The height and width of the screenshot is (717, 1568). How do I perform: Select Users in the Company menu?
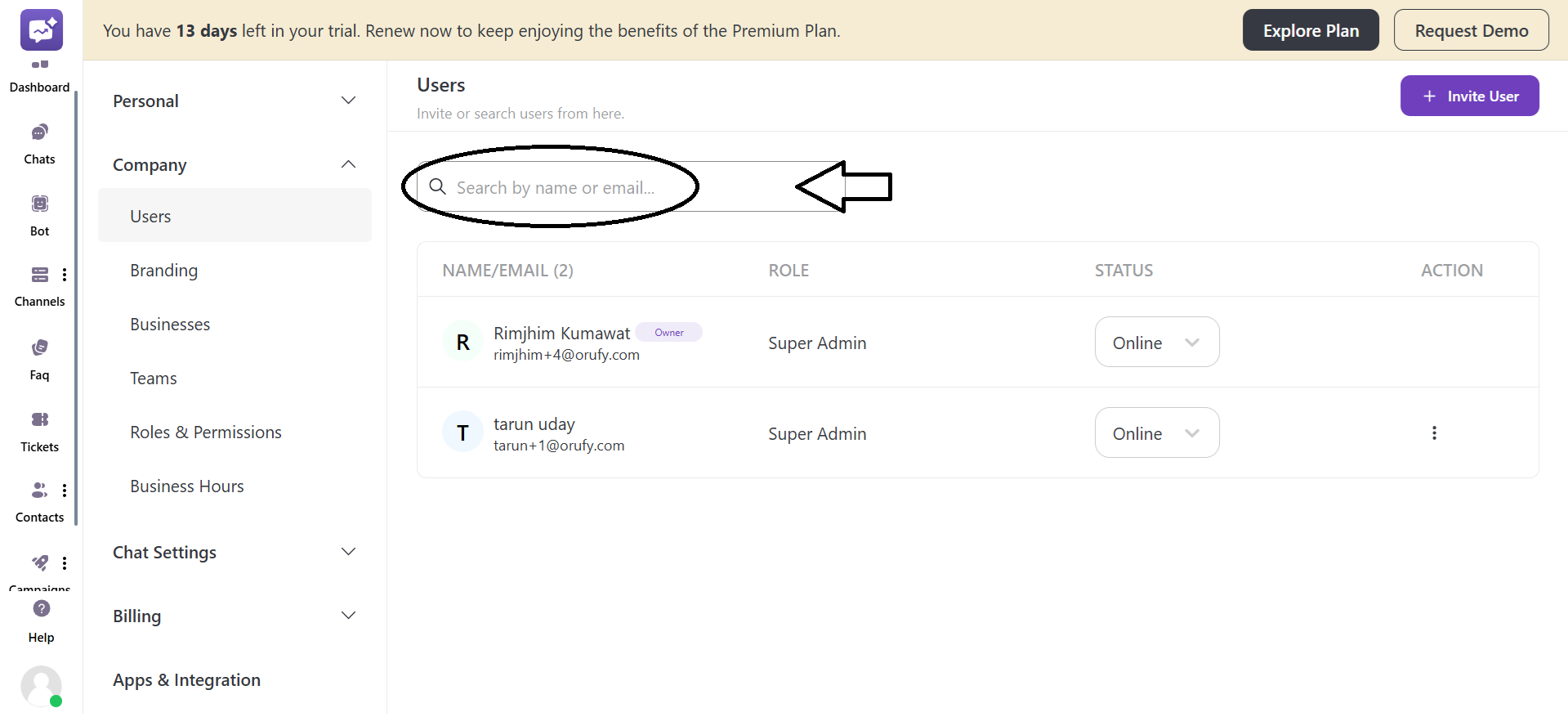[x=235, y=216]
